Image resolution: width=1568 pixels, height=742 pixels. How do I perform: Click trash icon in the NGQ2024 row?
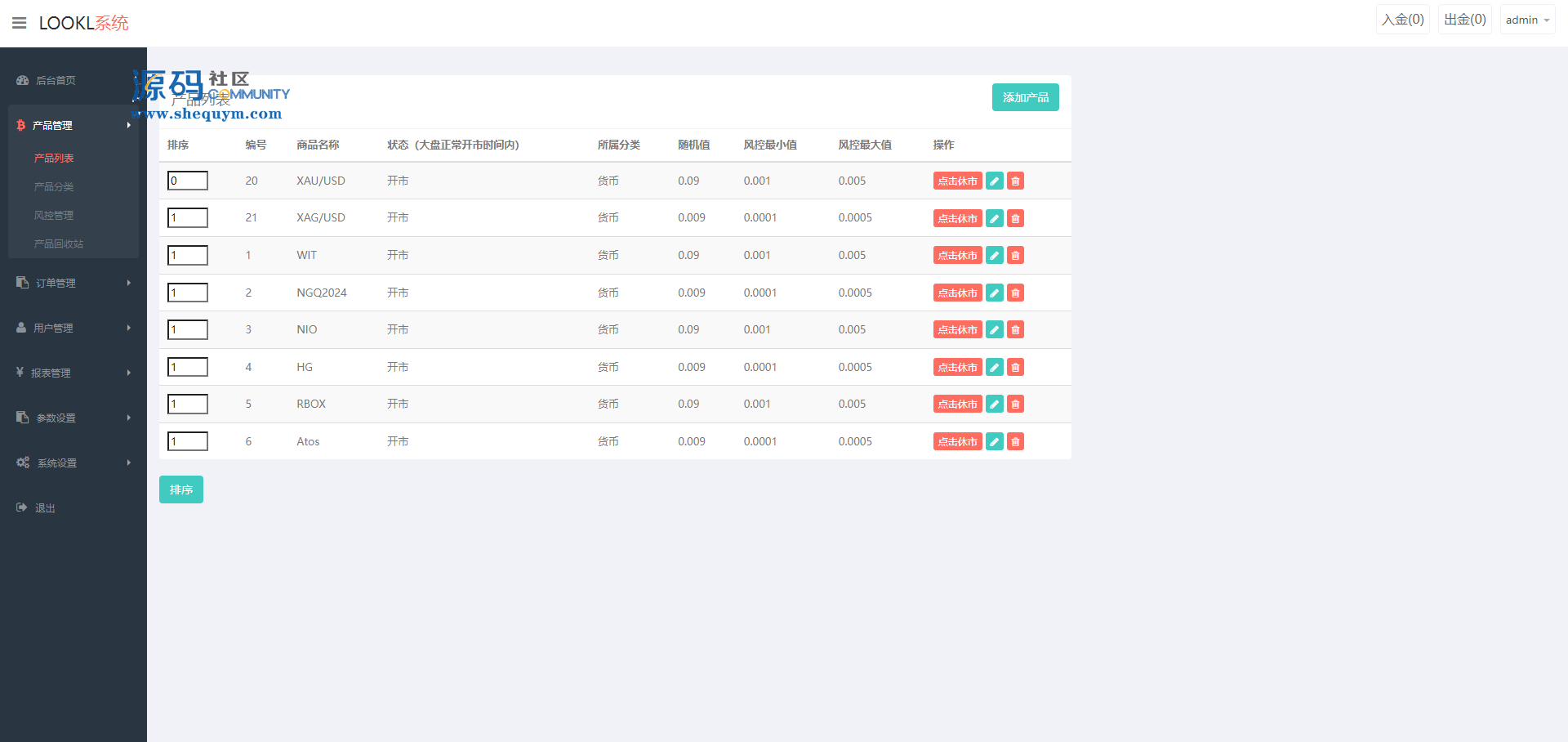pos(1015,293)
